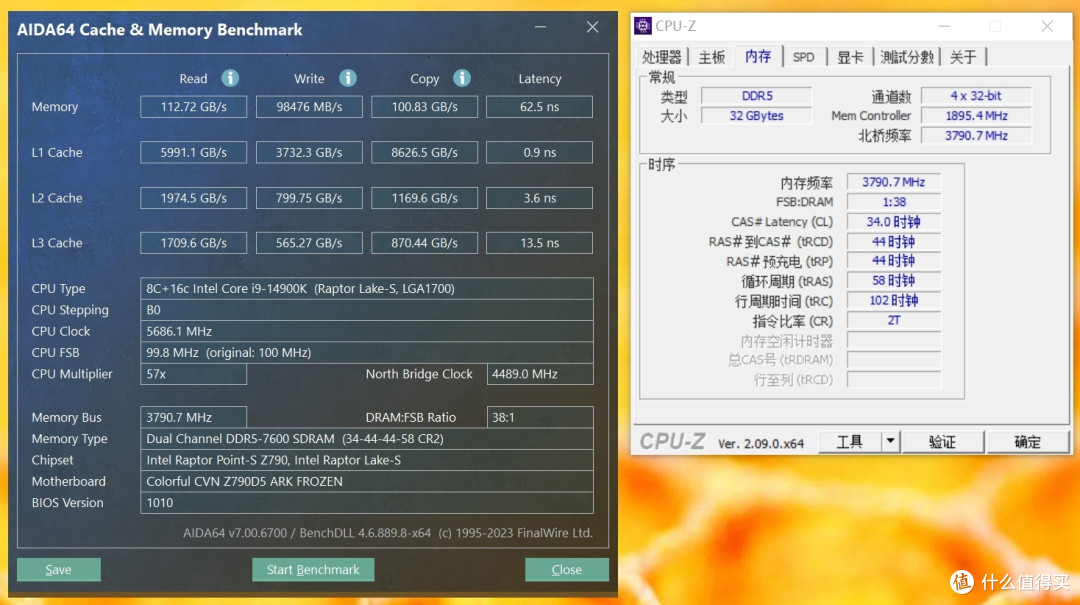
Task: Click the 工具 button in CPU-Z
Action: (x=849, y=441)
